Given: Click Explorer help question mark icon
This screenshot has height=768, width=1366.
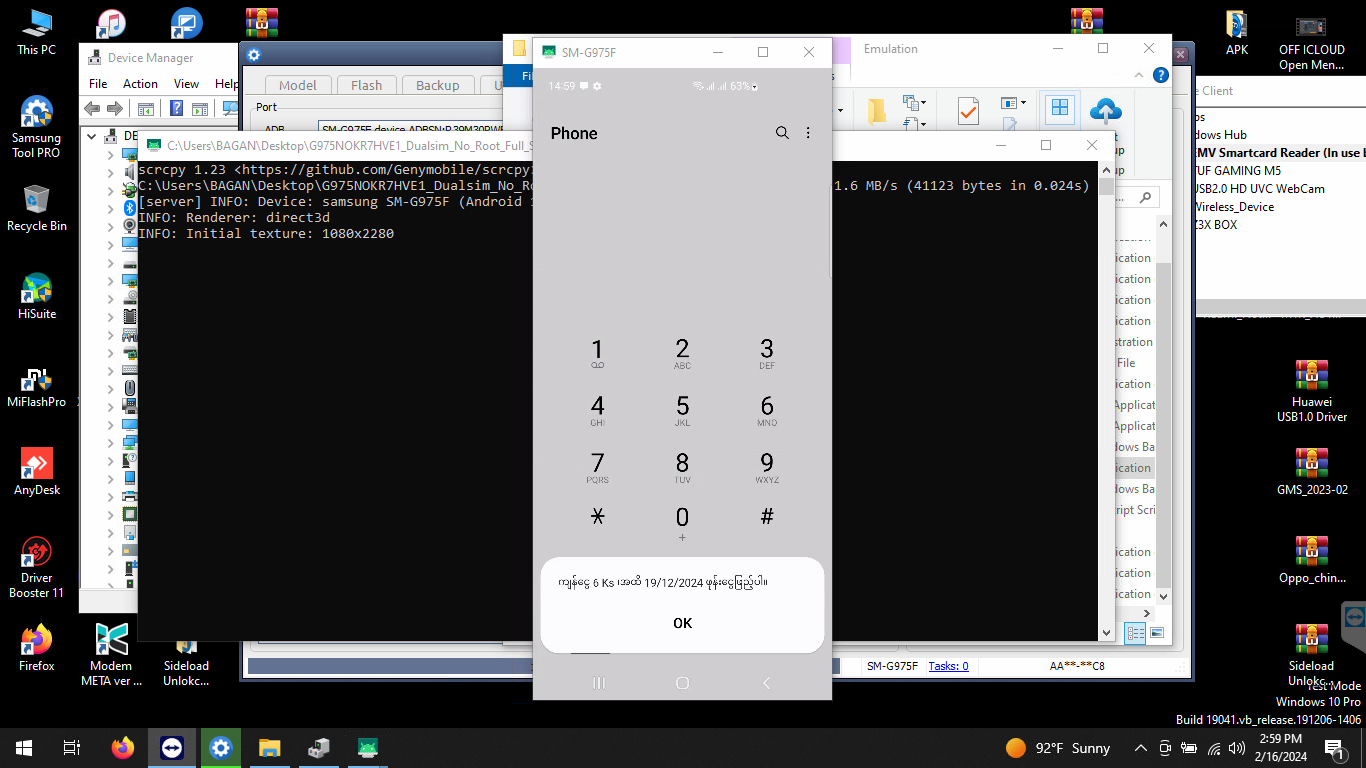Looking at the screenshot, I should pos(1160,75).
